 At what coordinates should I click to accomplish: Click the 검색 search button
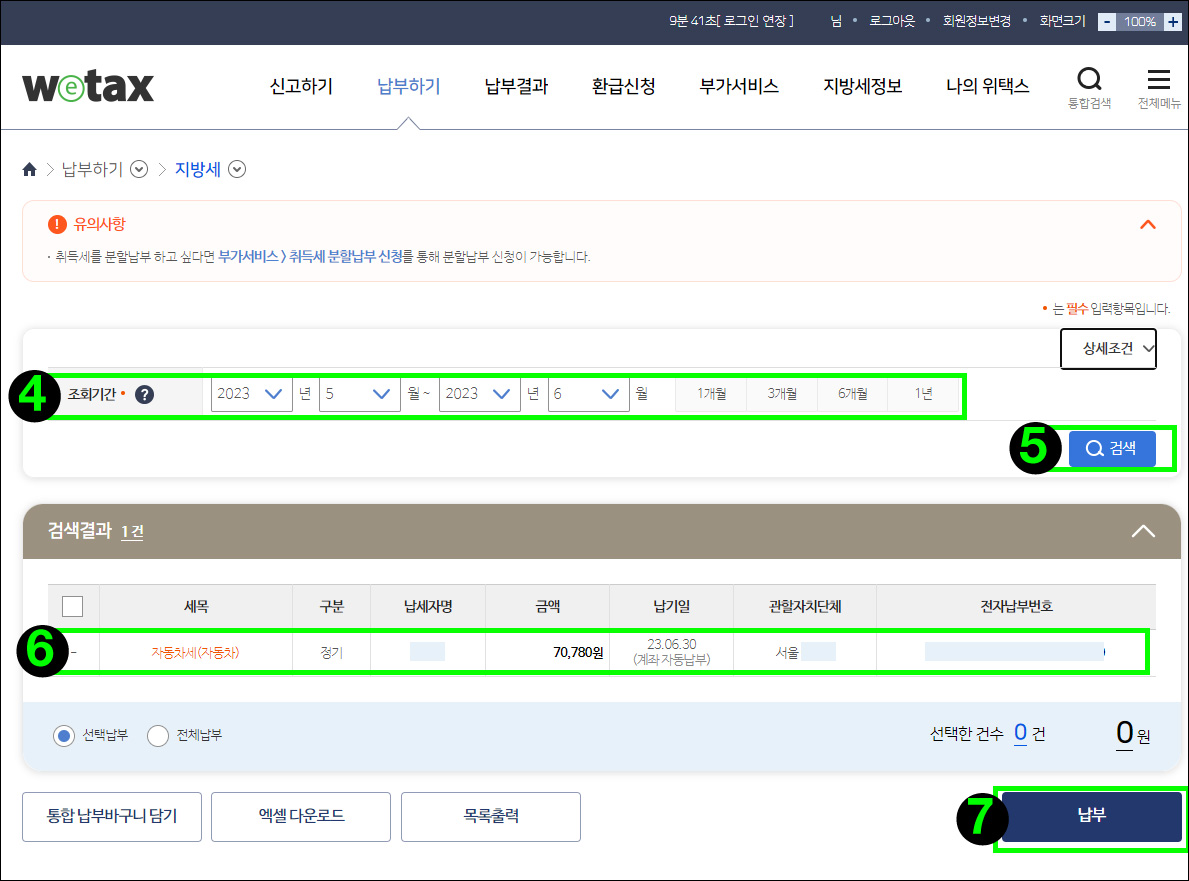[x=1112, y=448]
